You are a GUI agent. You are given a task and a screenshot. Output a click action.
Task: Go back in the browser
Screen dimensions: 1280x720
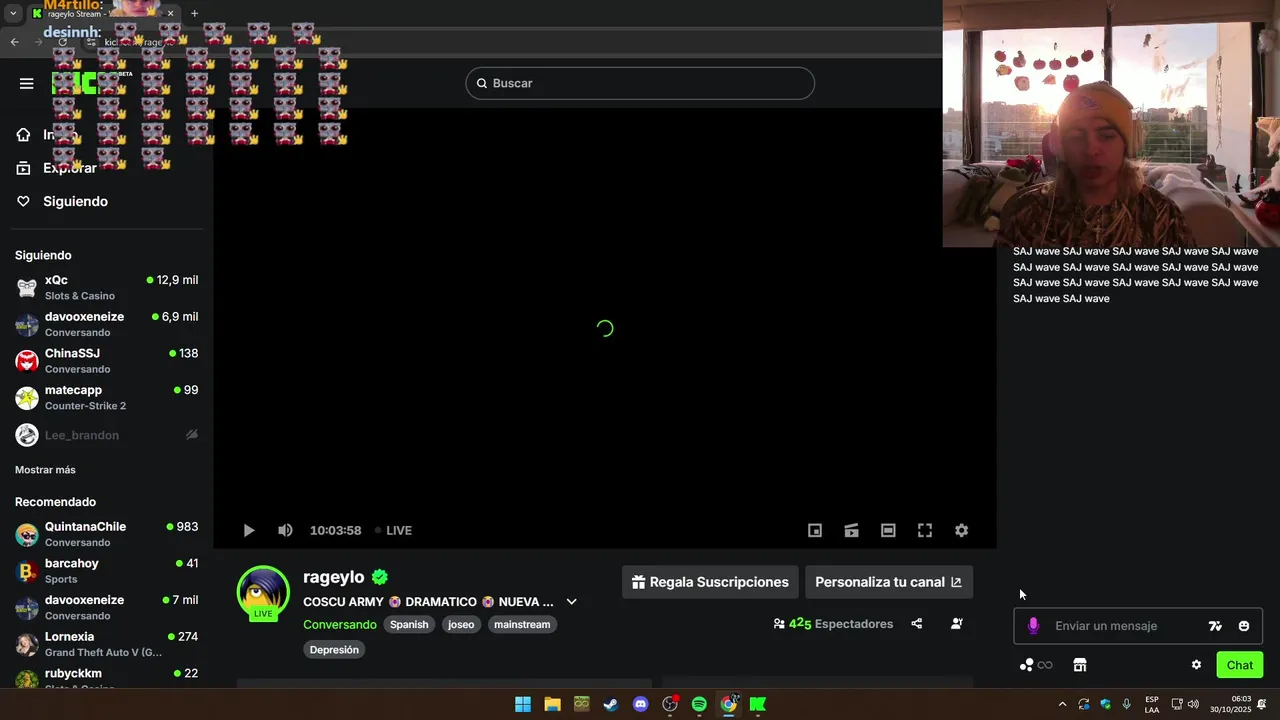(14, 42)
